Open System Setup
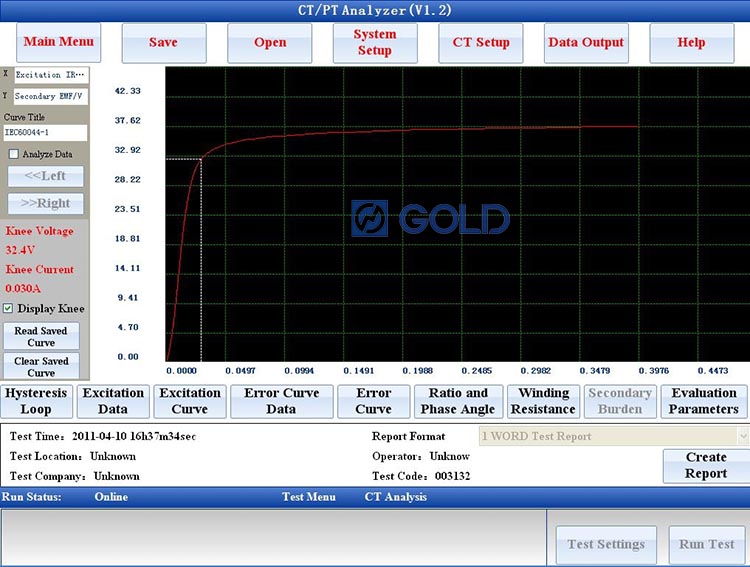The image size is (750, 567). point(375,43)
